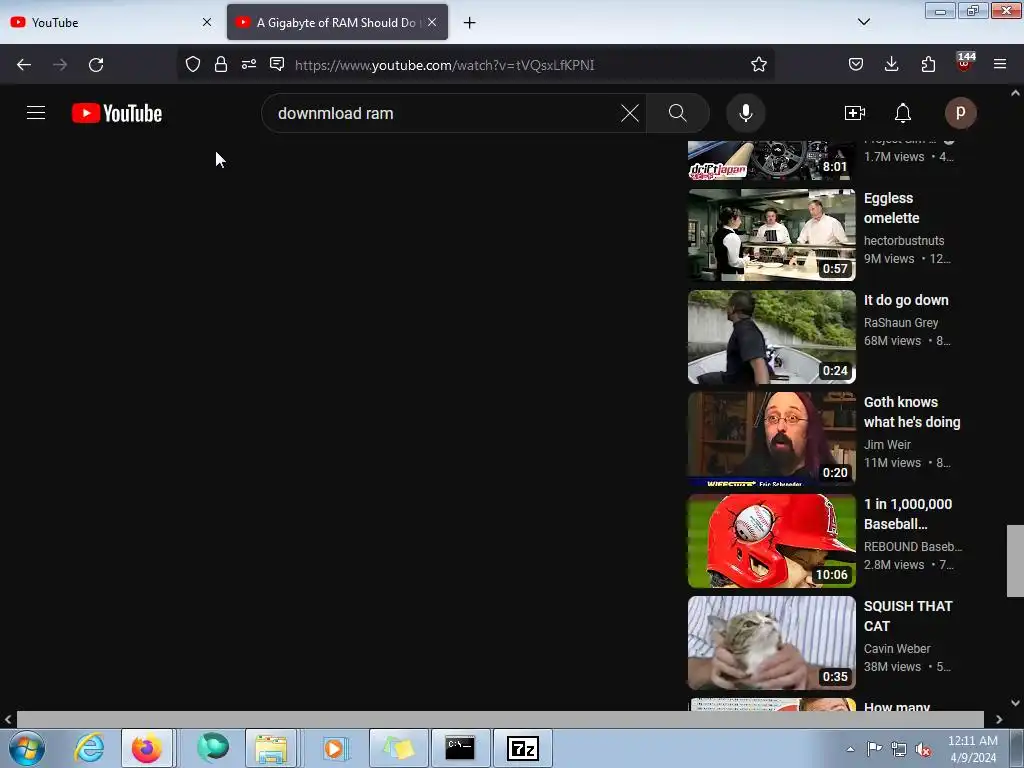Open Goth knows what he's doing title
The image size is (1024, 768).
point(912,412)
